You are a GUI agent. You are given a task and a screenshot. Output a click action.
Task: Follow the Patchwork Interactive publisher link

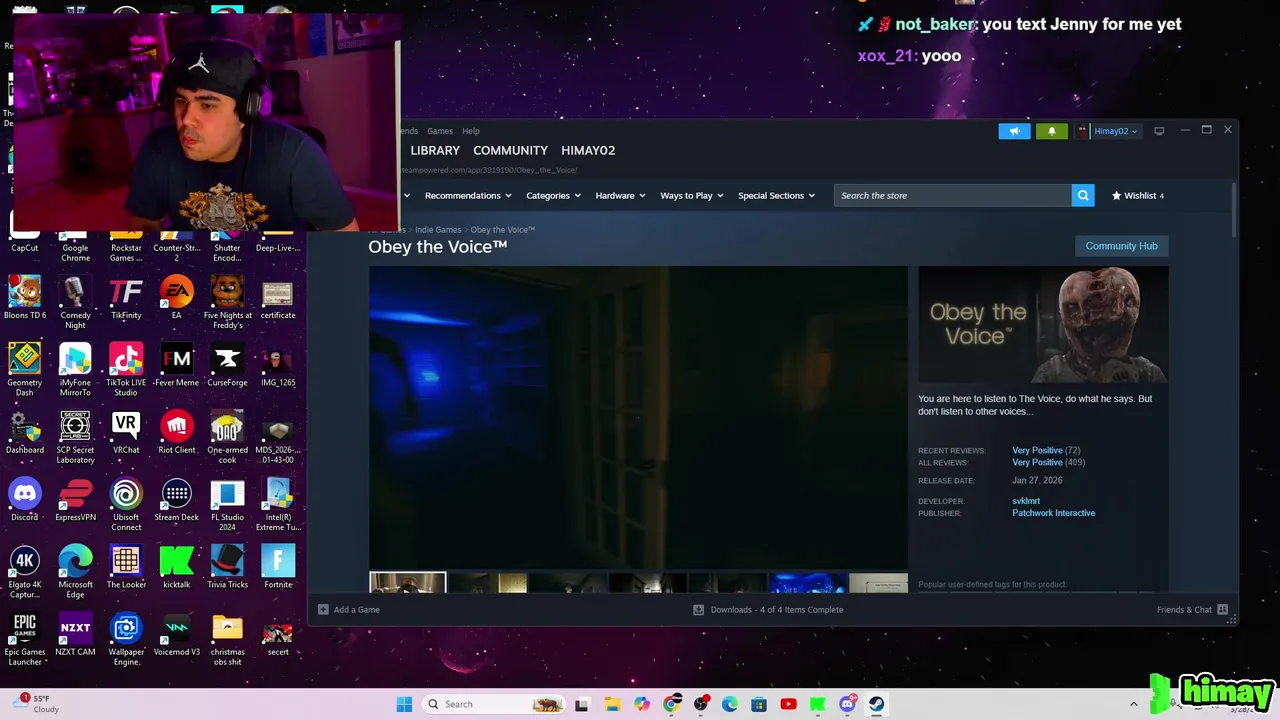click(1053, 513)
